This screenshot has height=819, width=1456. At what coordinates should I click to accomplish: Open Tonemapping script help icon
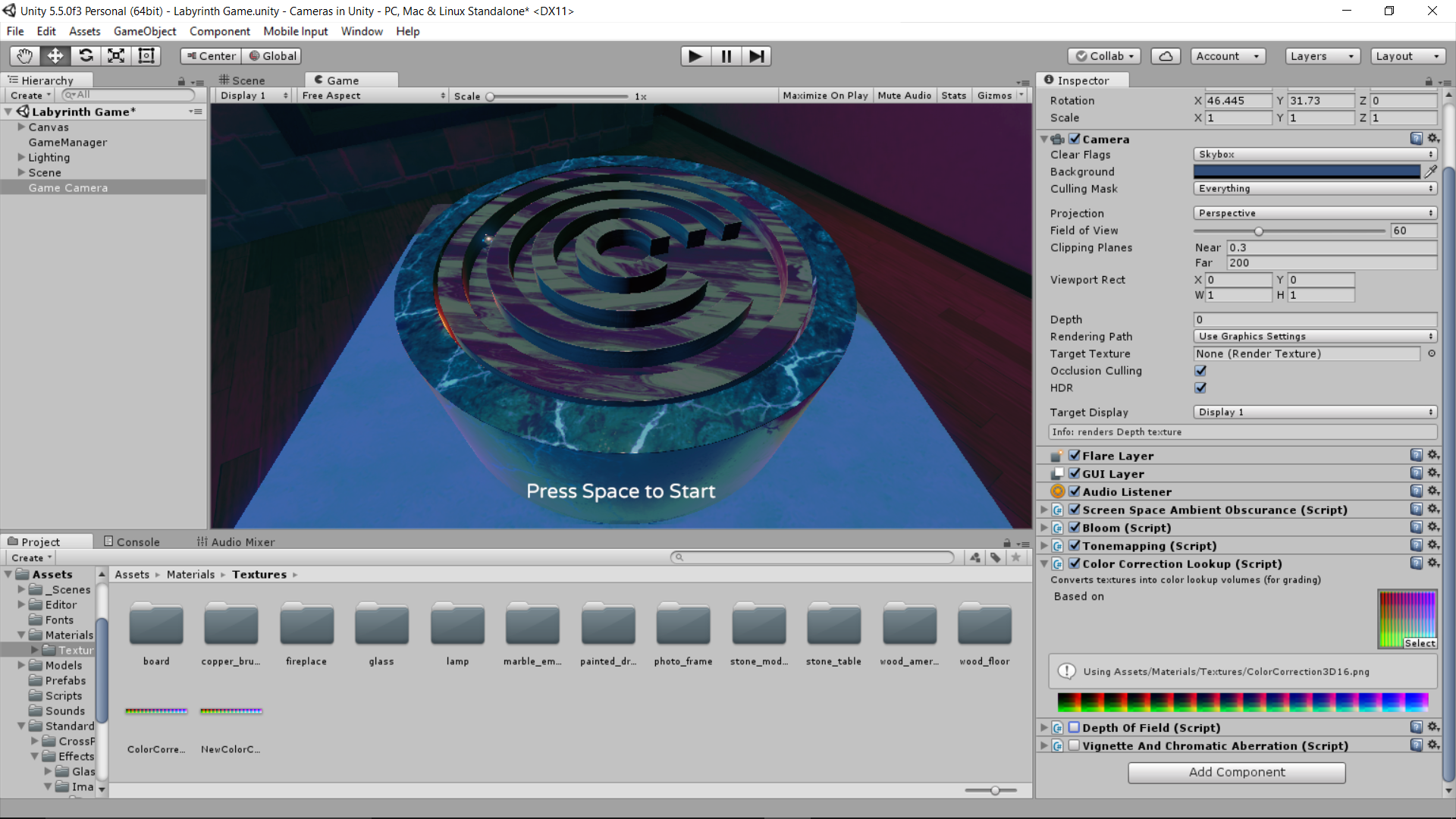click(x=1416, y=545)
